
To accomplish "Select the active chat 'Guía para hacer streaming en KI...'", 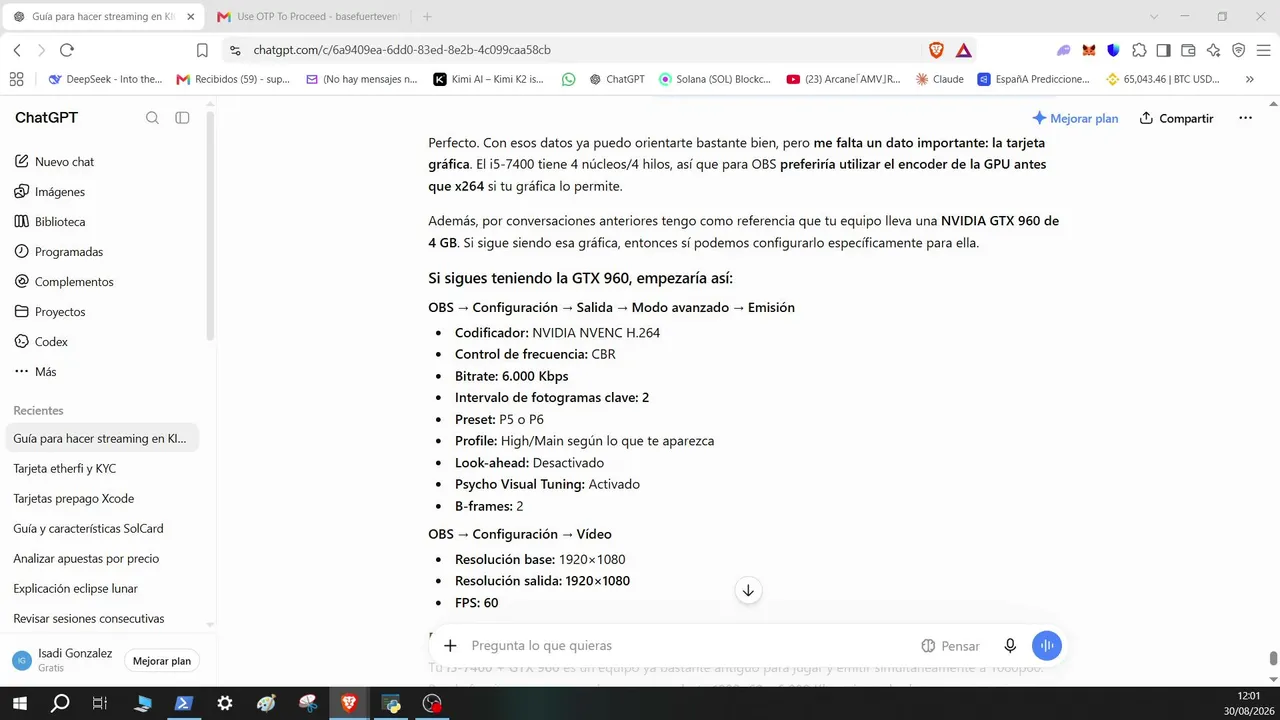I will click(103, 438).
